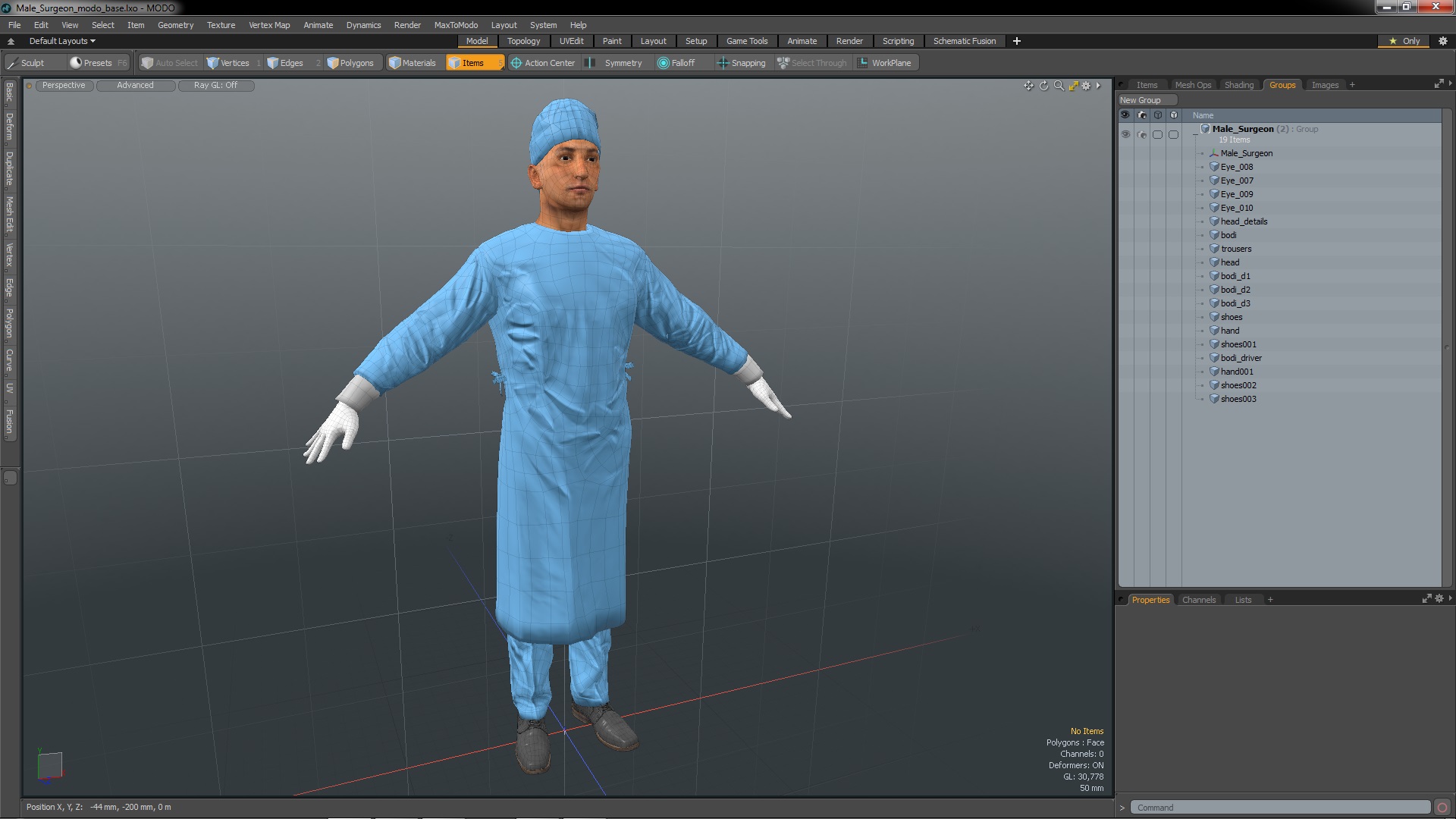
Task: Open the Render menu
Action: 407,25
